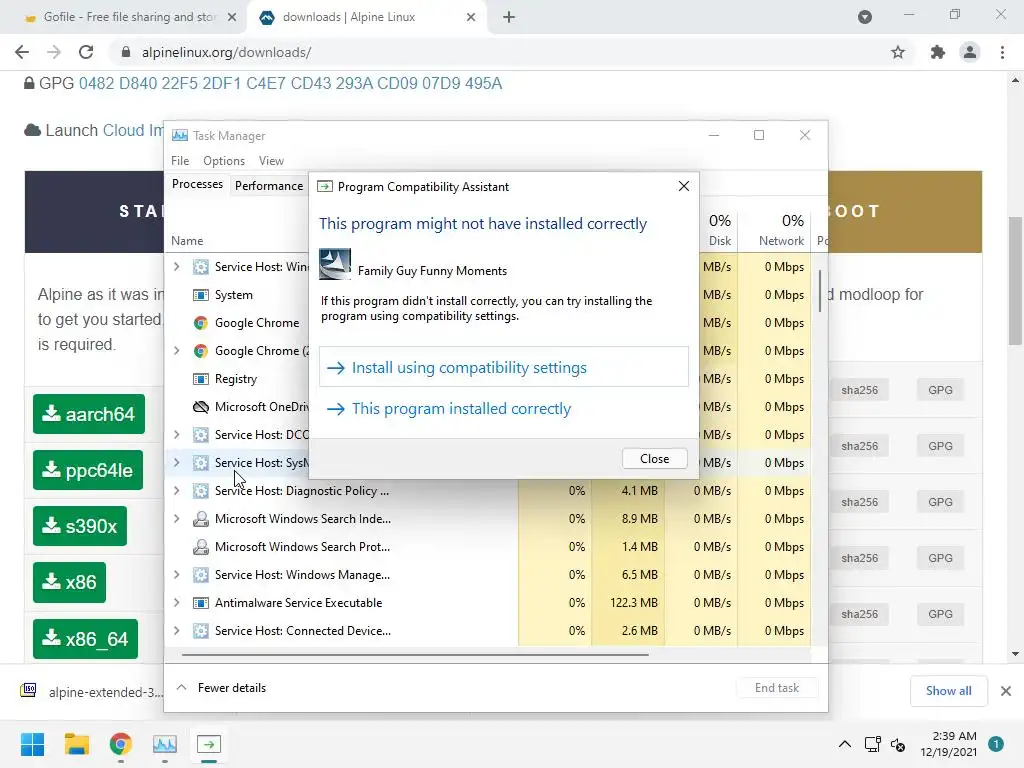Select Registry process icon
Image resolution: width=1024 pixels, height=768 pixels.
click(200, 379)
